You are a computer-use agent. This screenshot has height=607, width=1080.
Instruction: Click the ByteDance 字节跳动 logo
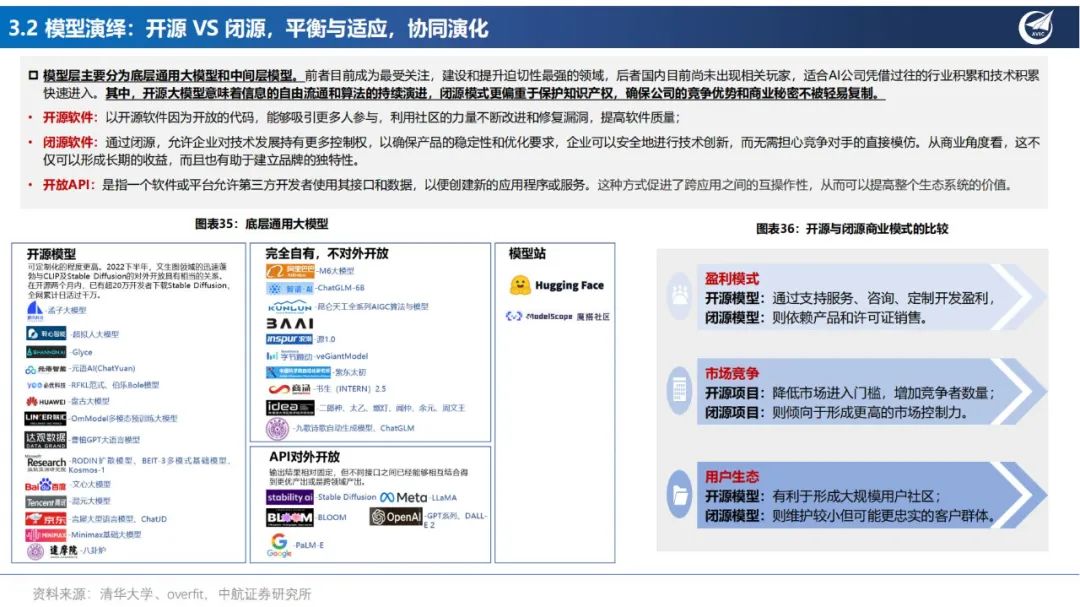(x=289, y=356)
